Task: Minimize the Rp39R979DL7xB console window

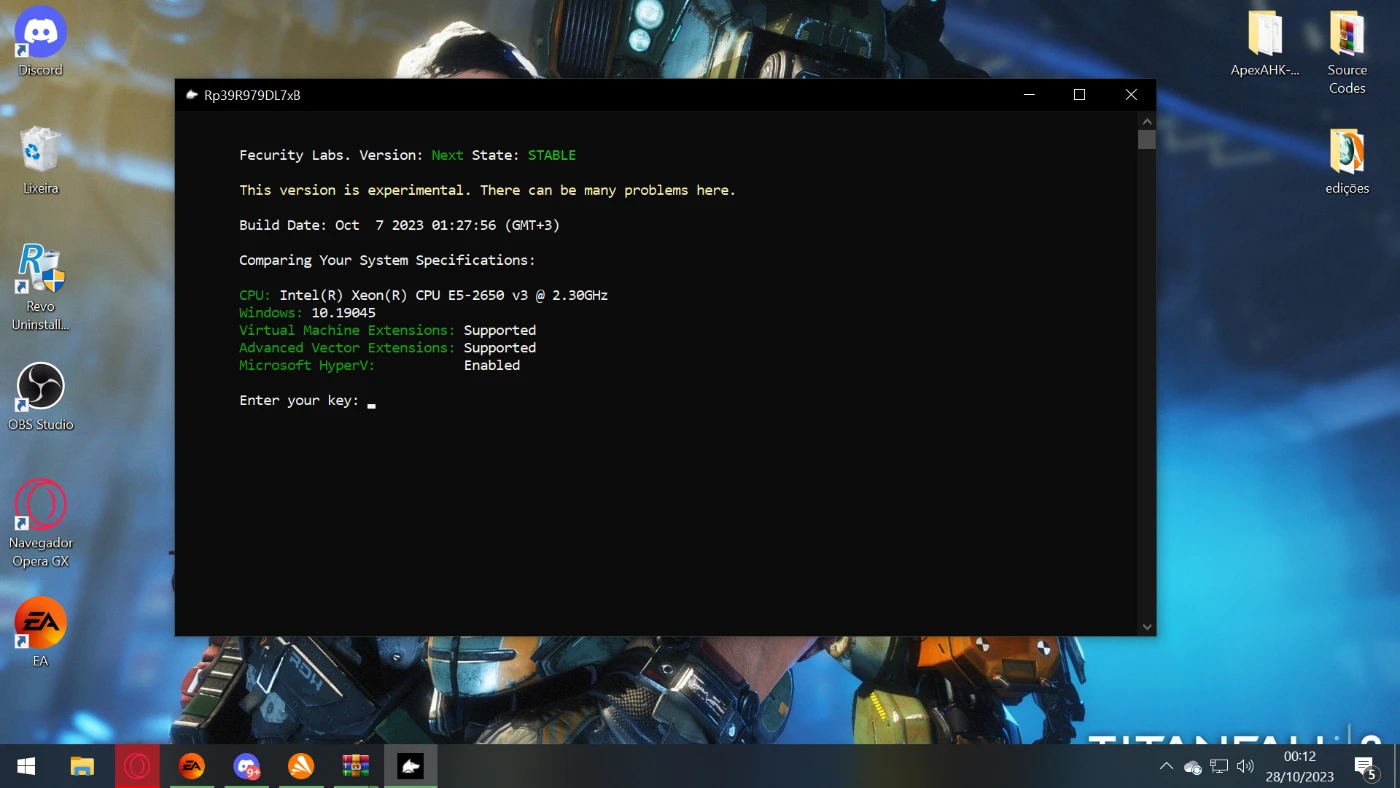Action: [x=1030, y=95]
